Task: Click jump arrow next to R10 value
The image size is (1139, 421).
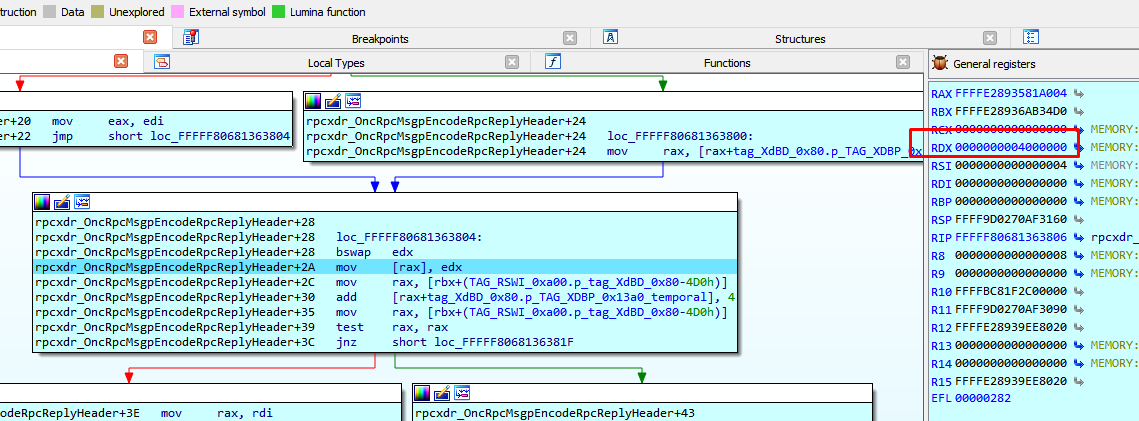Action: 1079,291
